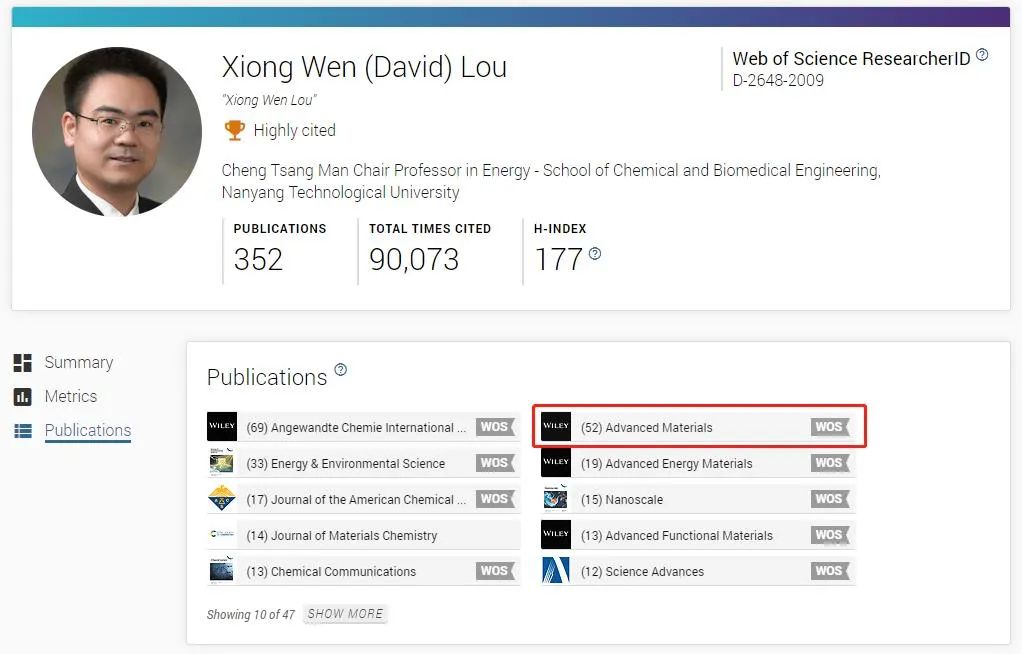Open the Advanced Energy Materials entry
Viewport: 1022px width, 654px height.
(x=698, y=463)
